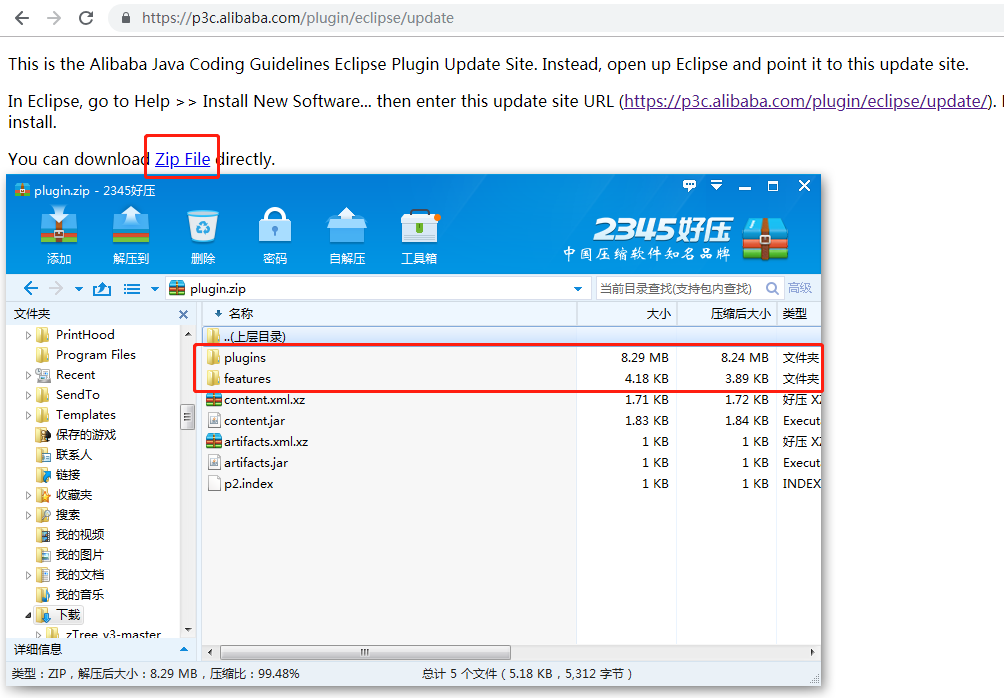Click the Zip File hyperlink on the webpage
The width and height of the screenshot is (1004, 698).
(x=180, y=158)
